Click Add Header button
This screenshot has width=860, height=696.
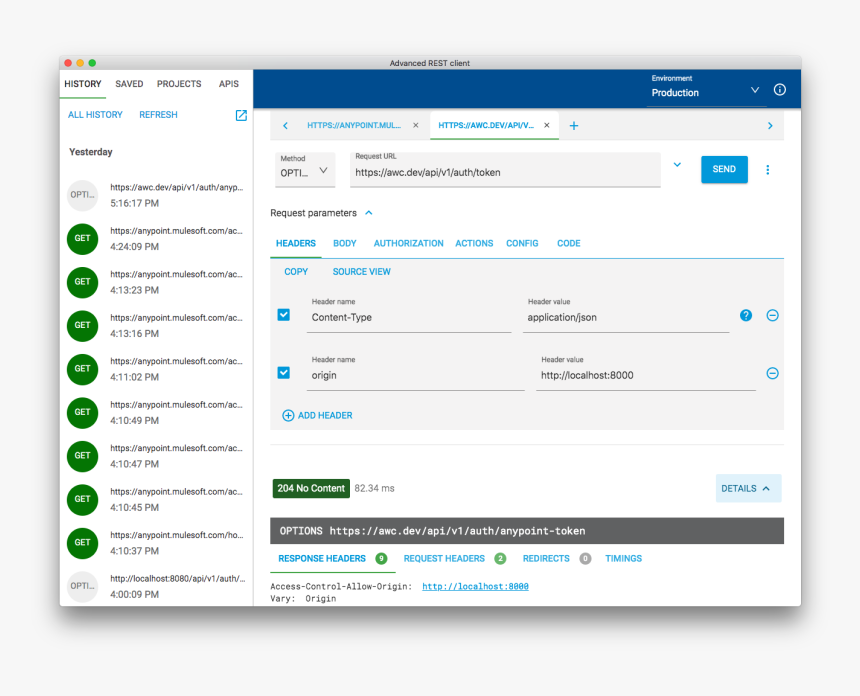pyautogui.click(x=317, y=415)
